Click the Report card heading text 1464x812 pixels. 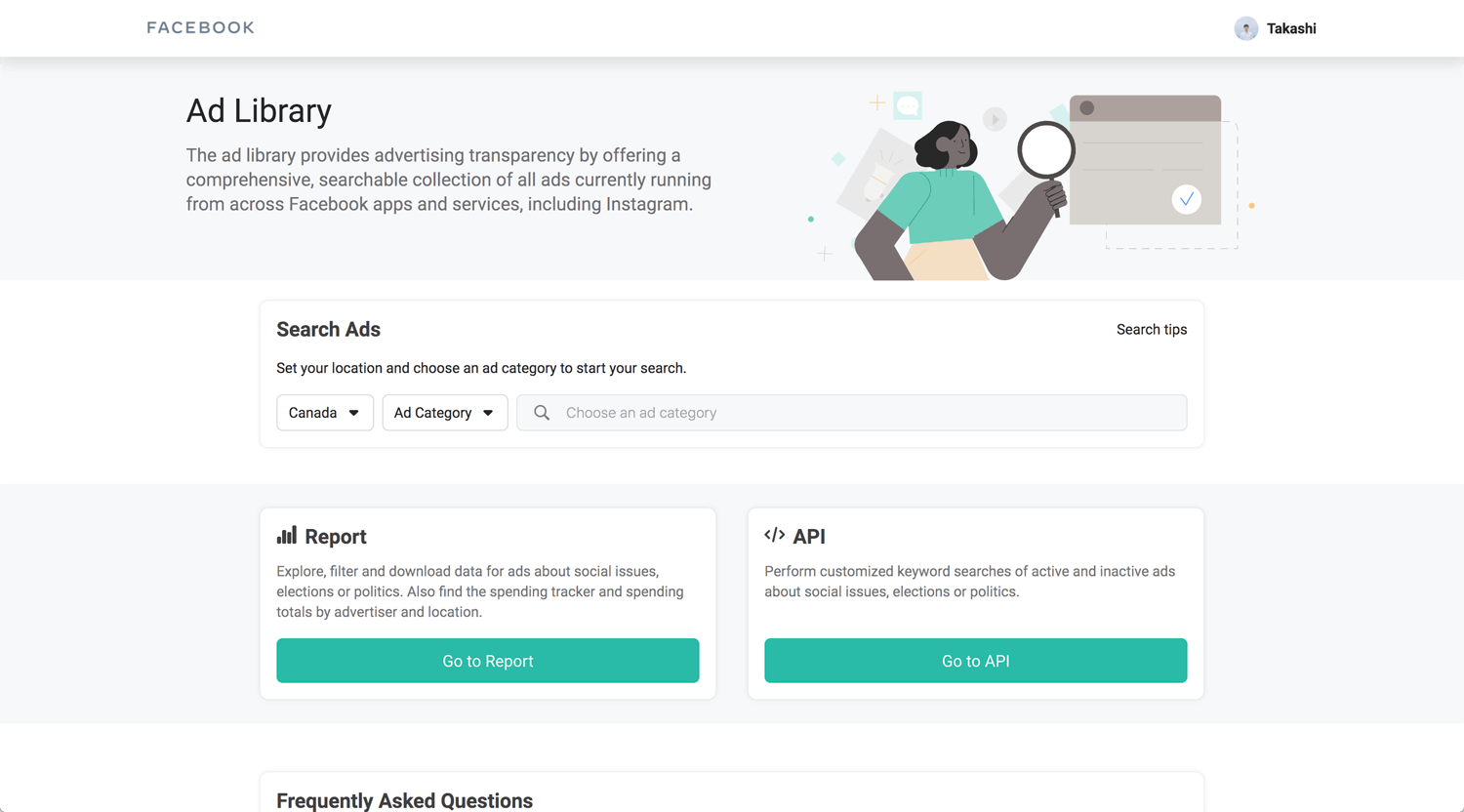click(336, 537)
